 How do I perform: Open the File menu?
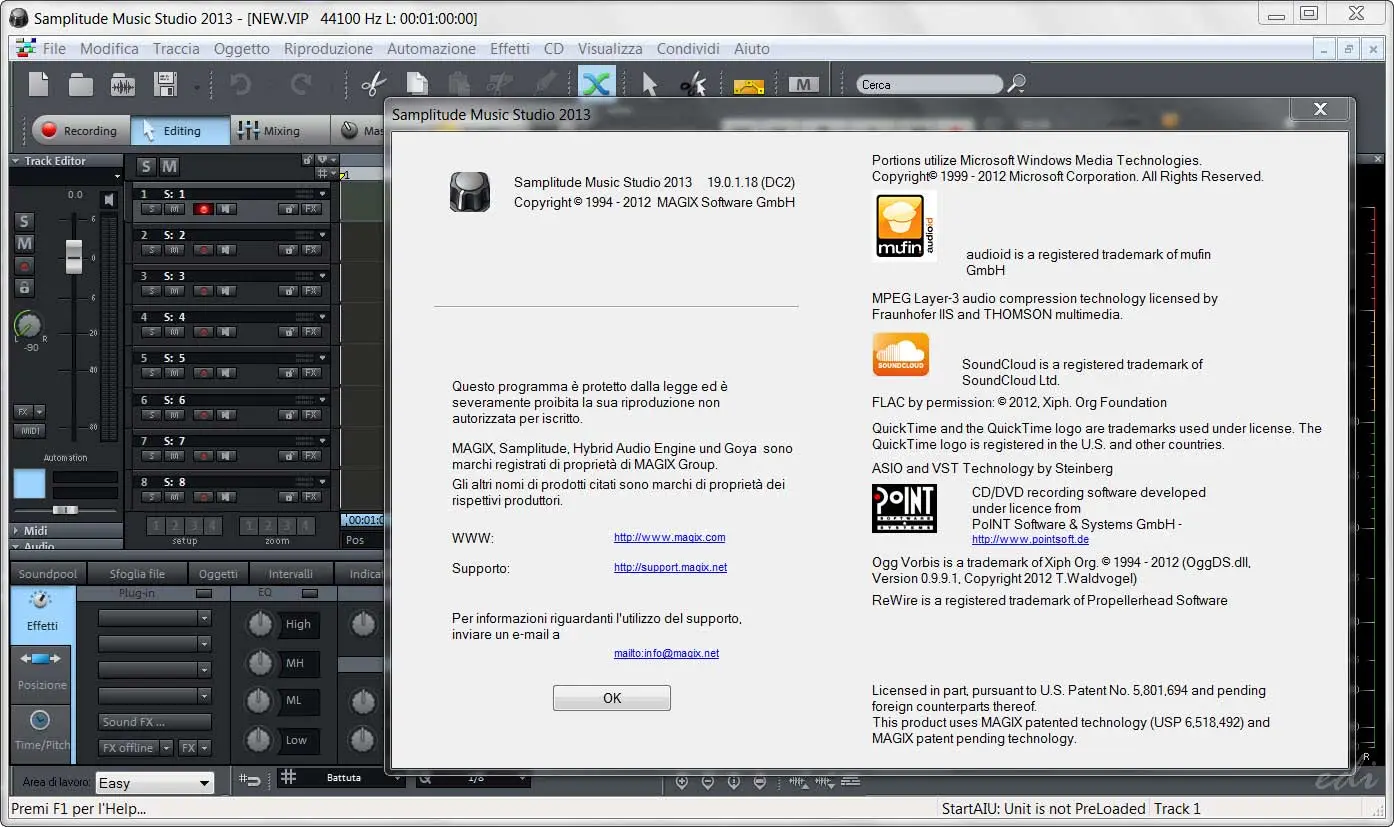pos(54,48)
